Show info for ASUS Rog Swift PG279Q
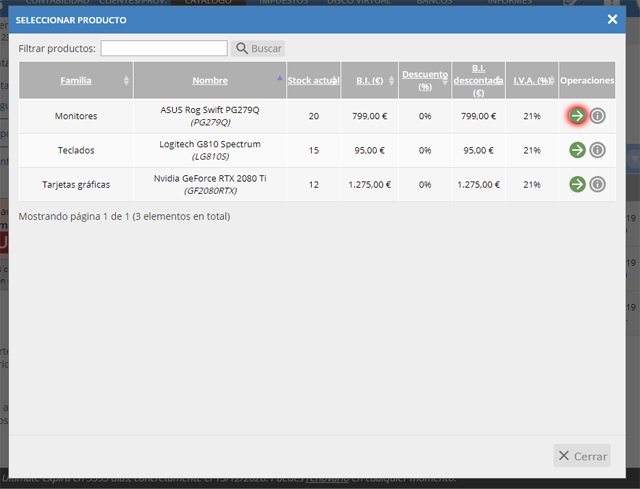Screen dimensions: 640x489 (x=597, y=116)
